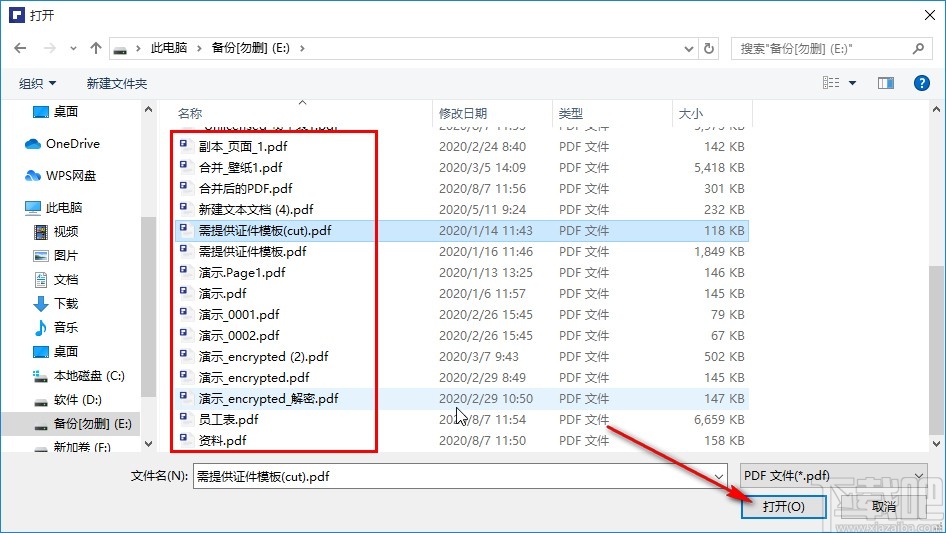Viewport: 946px width, 533px height.
Task: Click the 文件名(N) input field
Action: pyautogui.click(x=460, y=476)
